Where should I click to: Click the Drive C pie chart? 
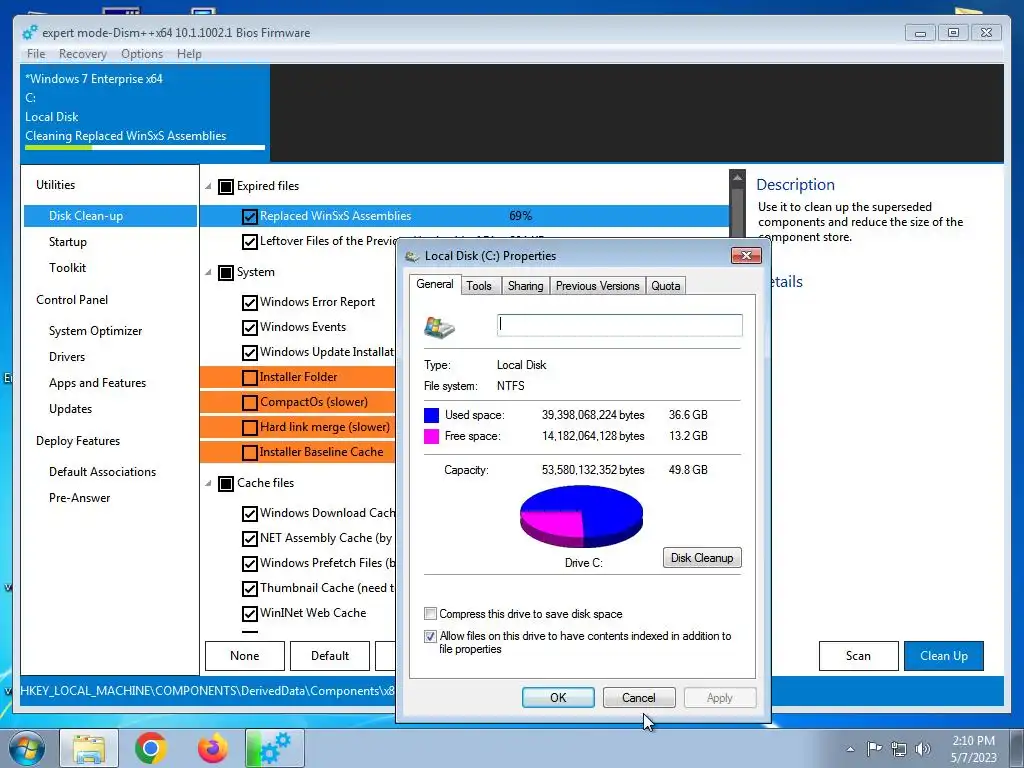[581, 516]
